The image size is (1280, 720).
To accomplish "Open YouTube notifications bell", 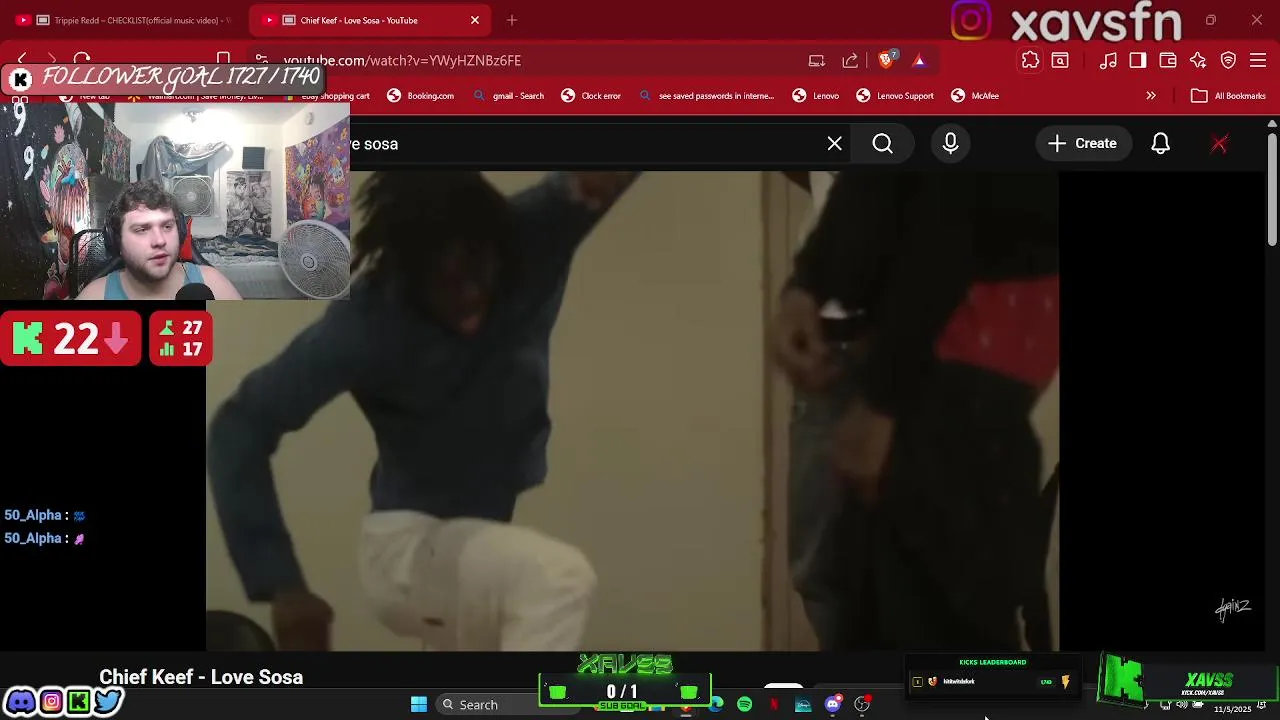I will 1161,144.
